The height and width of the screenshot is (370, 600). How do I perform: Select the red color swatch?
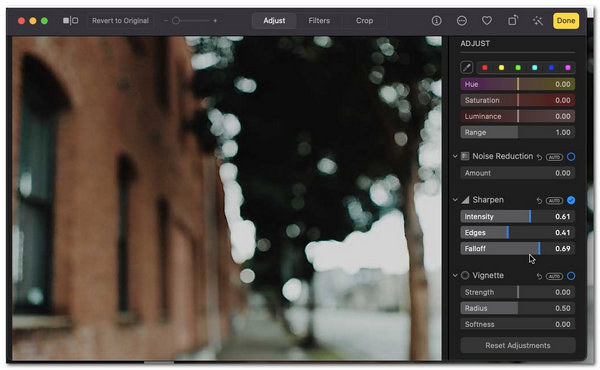485,68
